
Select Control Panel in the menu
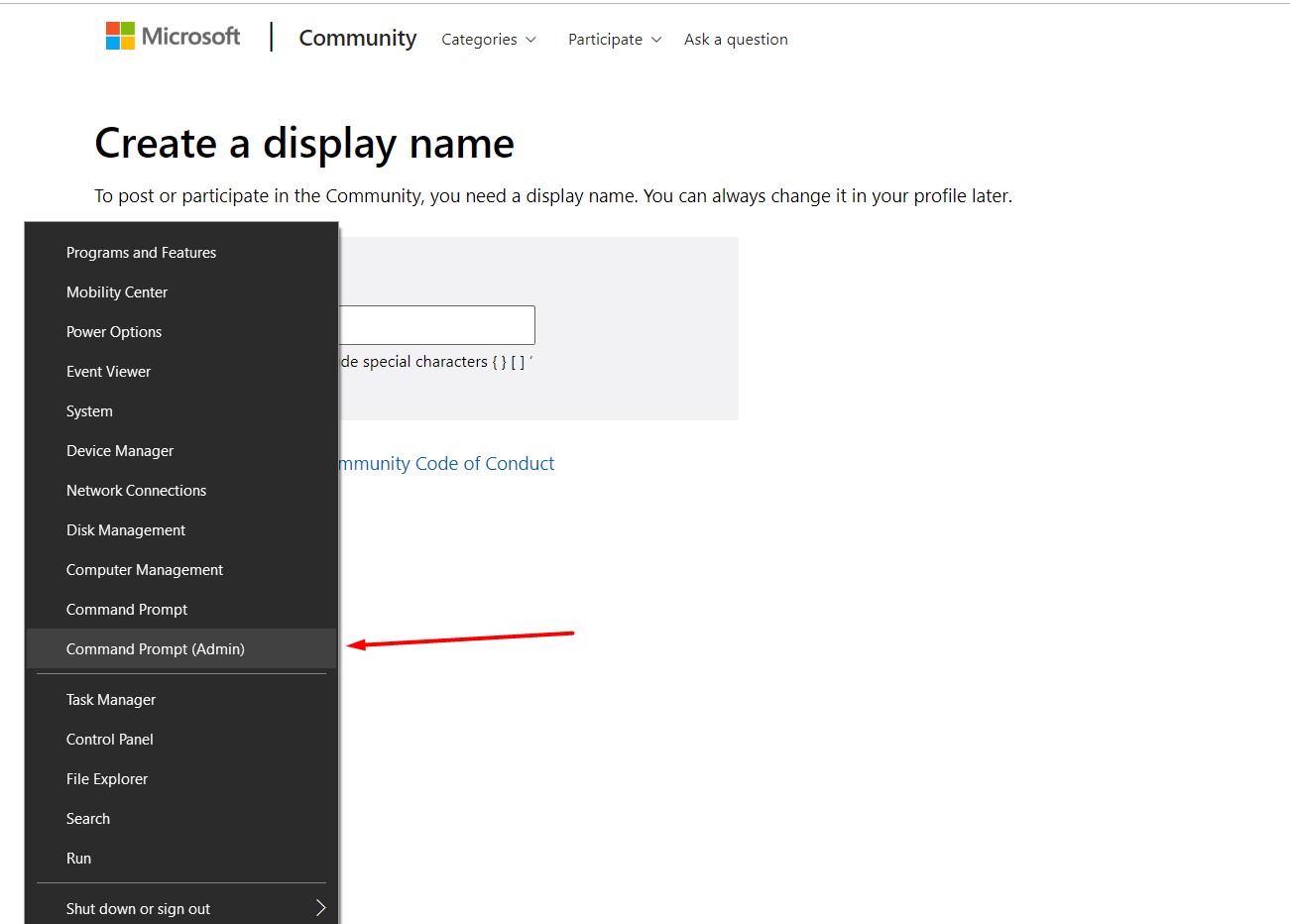point(109,739)
